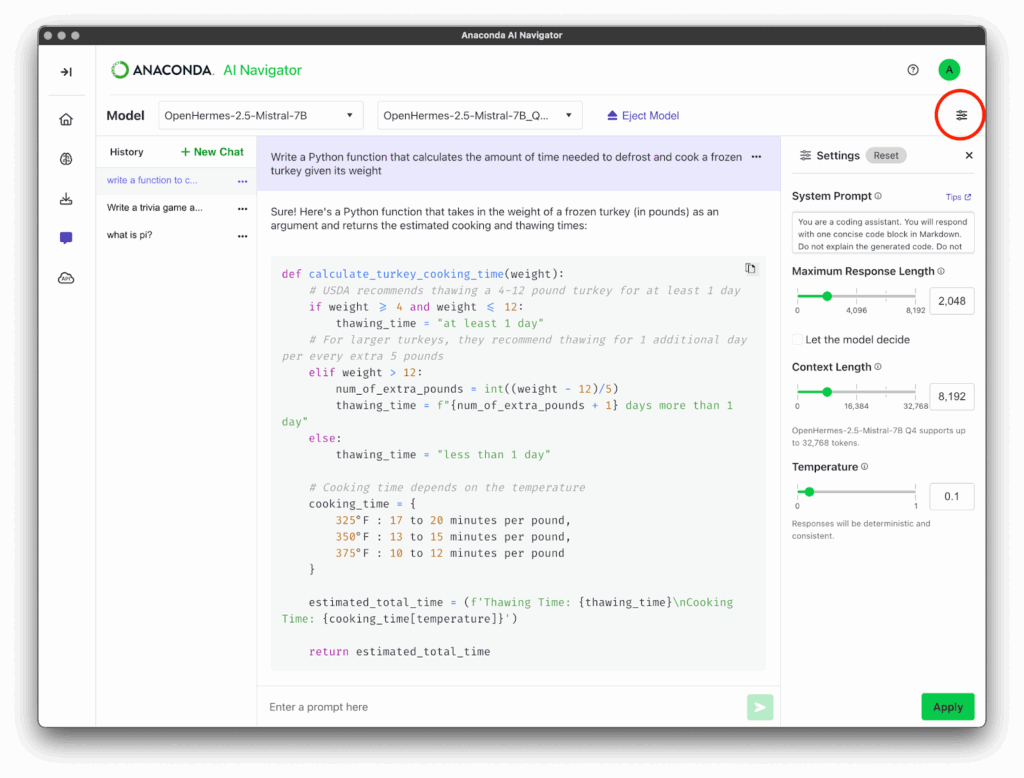Apply the settings
Screen dimensions: 1024x778
tap(948, 707)
